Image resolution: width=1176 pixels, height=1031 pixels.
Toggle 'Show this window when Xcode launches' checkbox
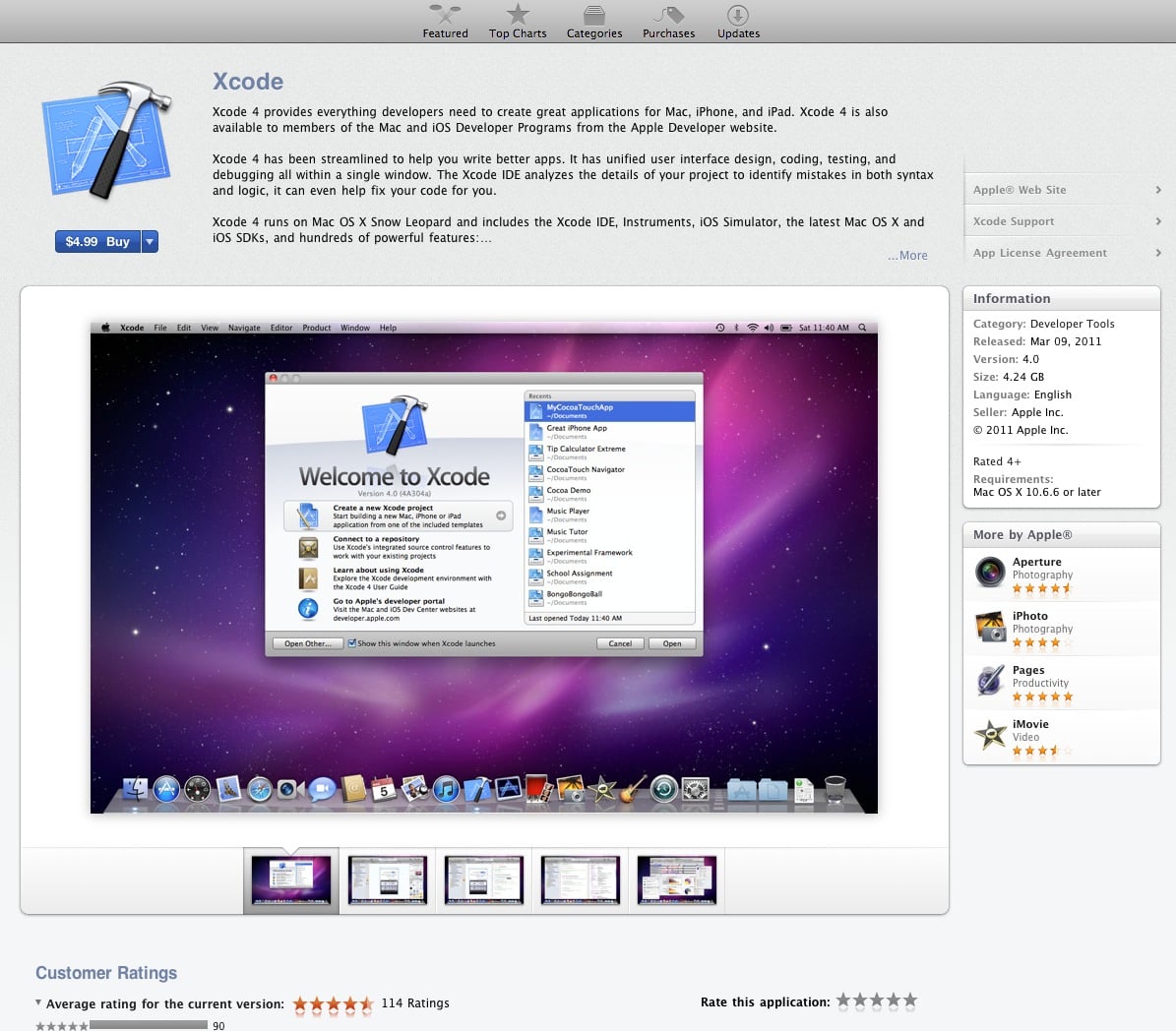(x=351, y=643)
